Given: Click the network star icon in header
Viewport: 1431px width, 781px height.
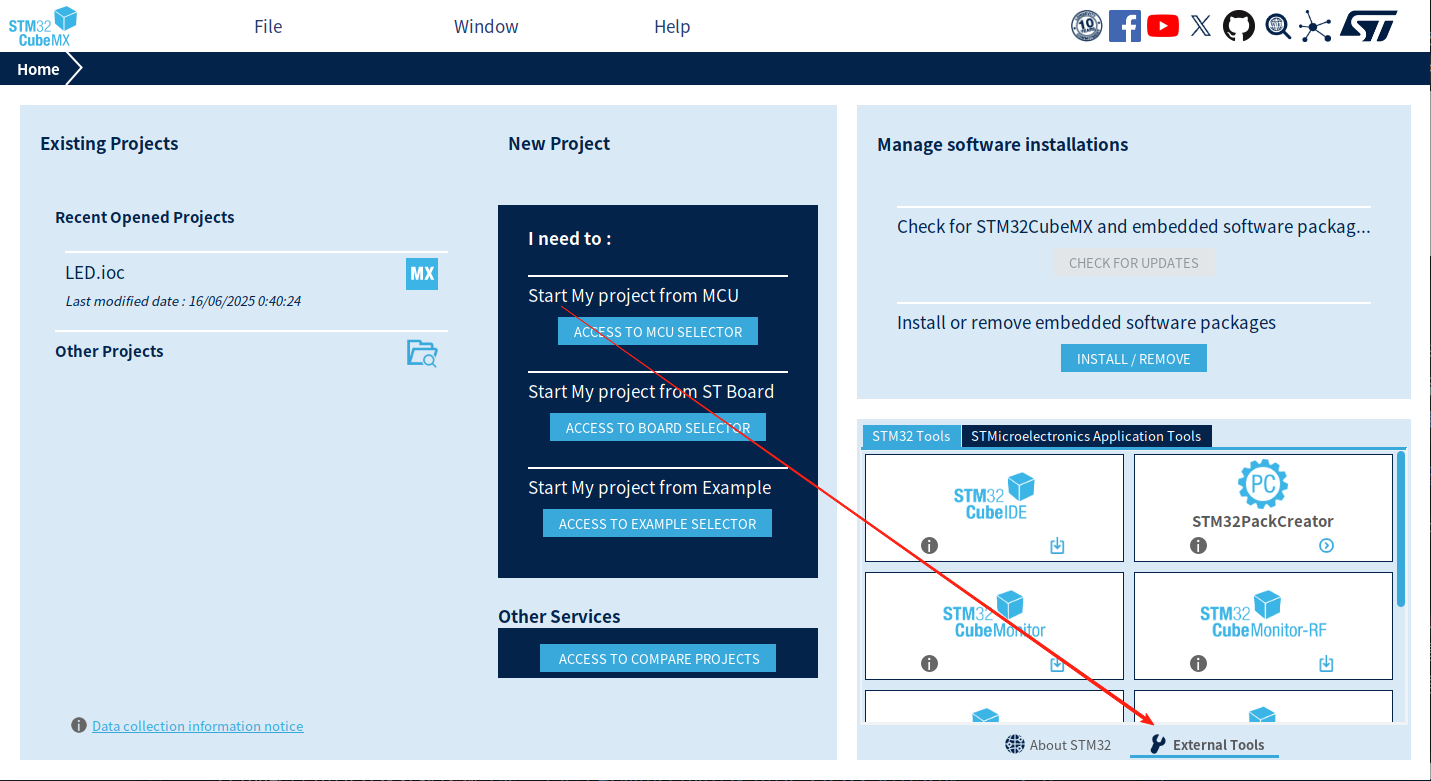Looking at the screenshot, I should 1315,26.
